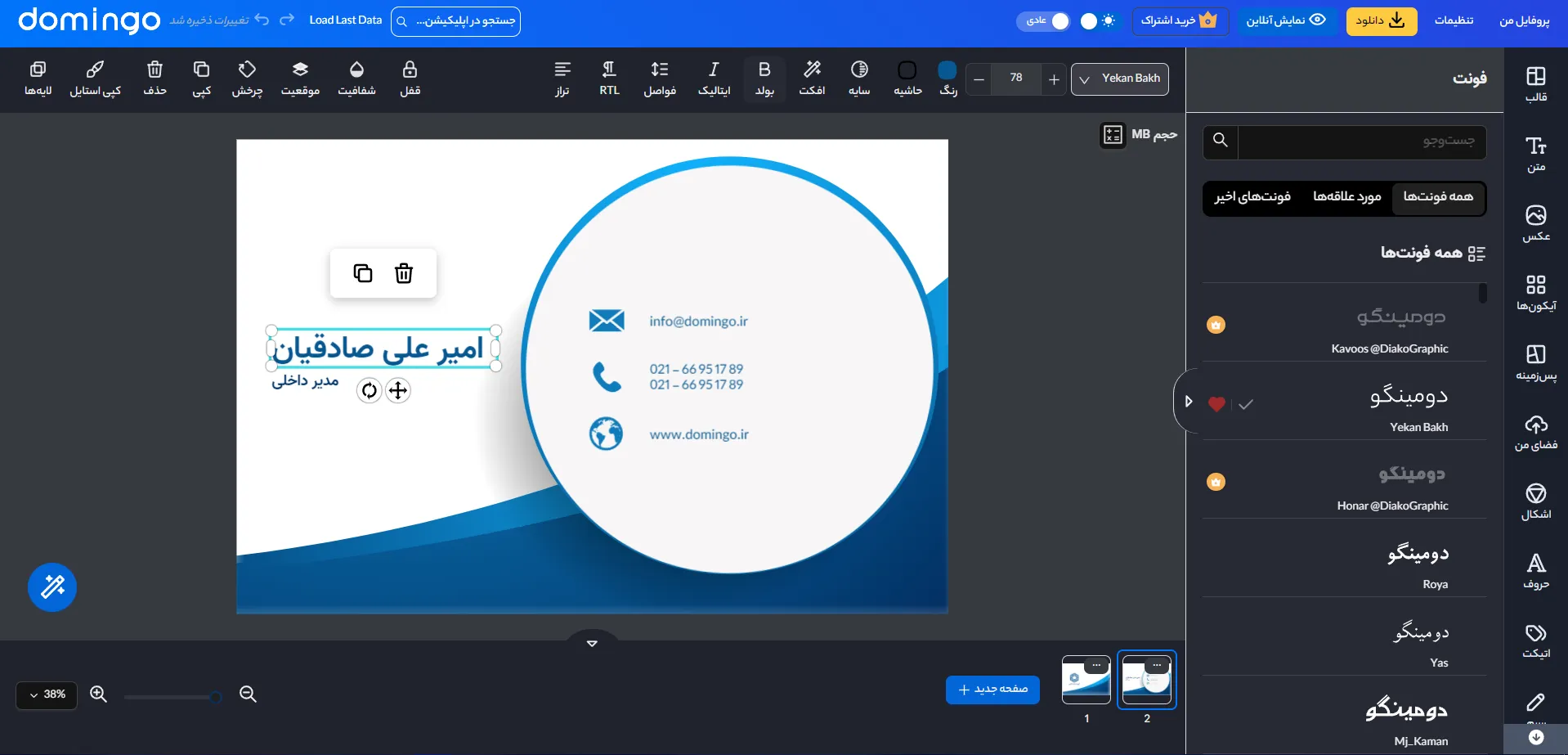The image size is (1568, 755).
Task: Select the Mj_Kaman font
Action: click(1344, 717)
